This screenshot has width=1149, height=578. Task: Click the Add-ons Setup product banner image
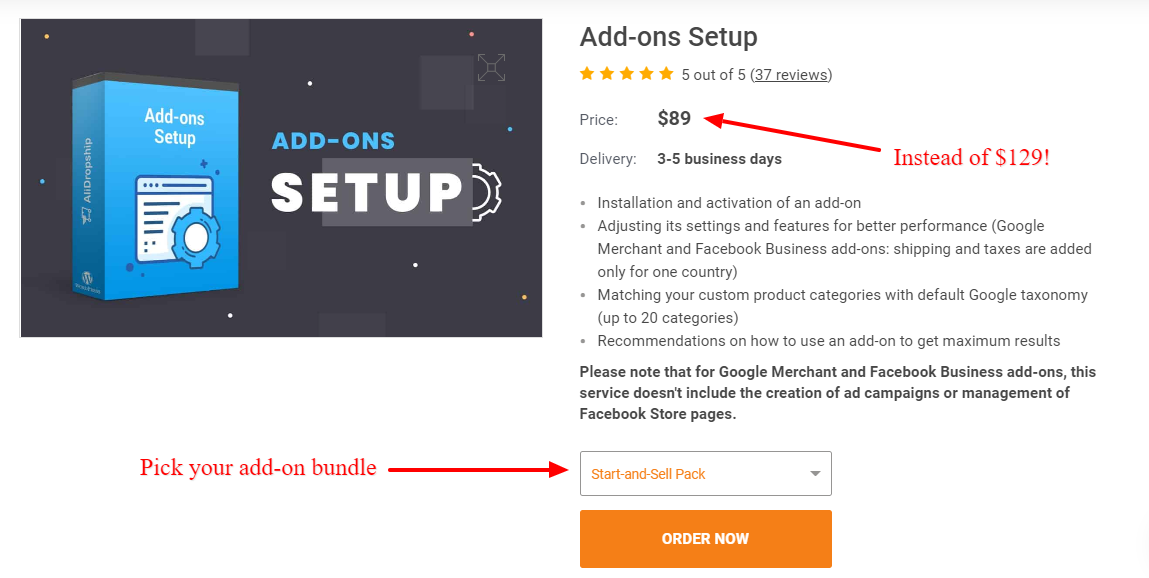[281, 178]
